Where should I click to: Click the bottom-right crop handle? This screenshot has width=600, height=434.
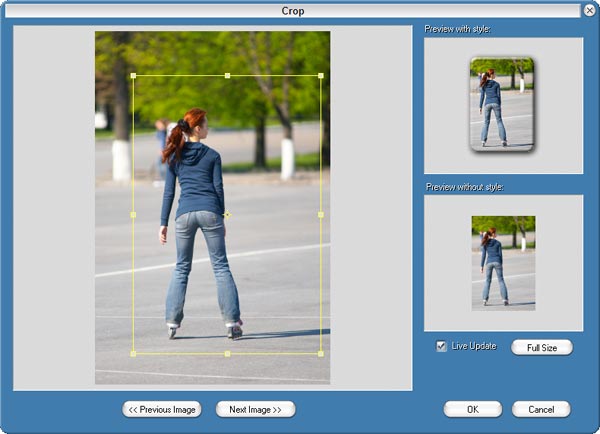click(x=321, y=354)
